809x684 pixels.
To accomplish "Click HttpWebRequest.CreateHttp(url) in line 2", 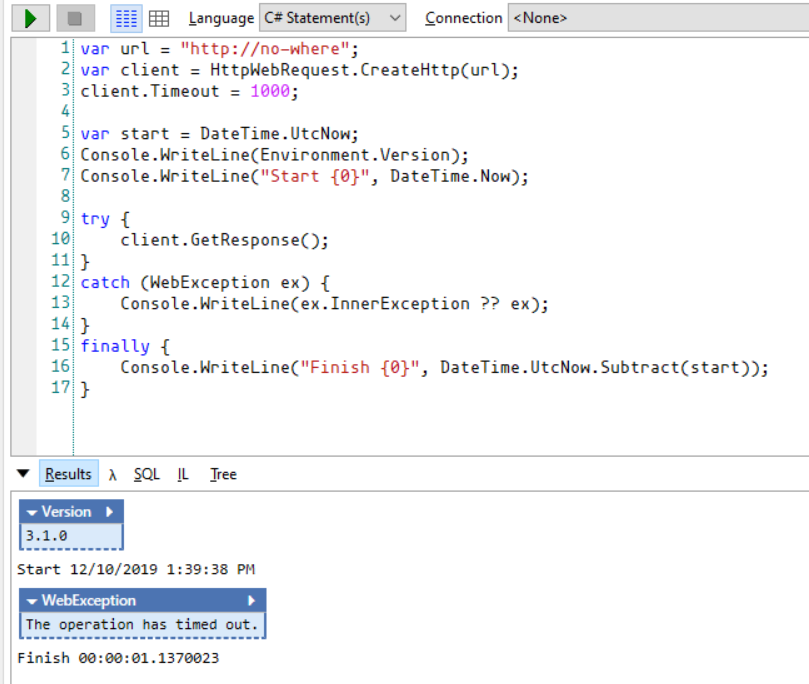I will pyautogui.click(x=359, y=70).
